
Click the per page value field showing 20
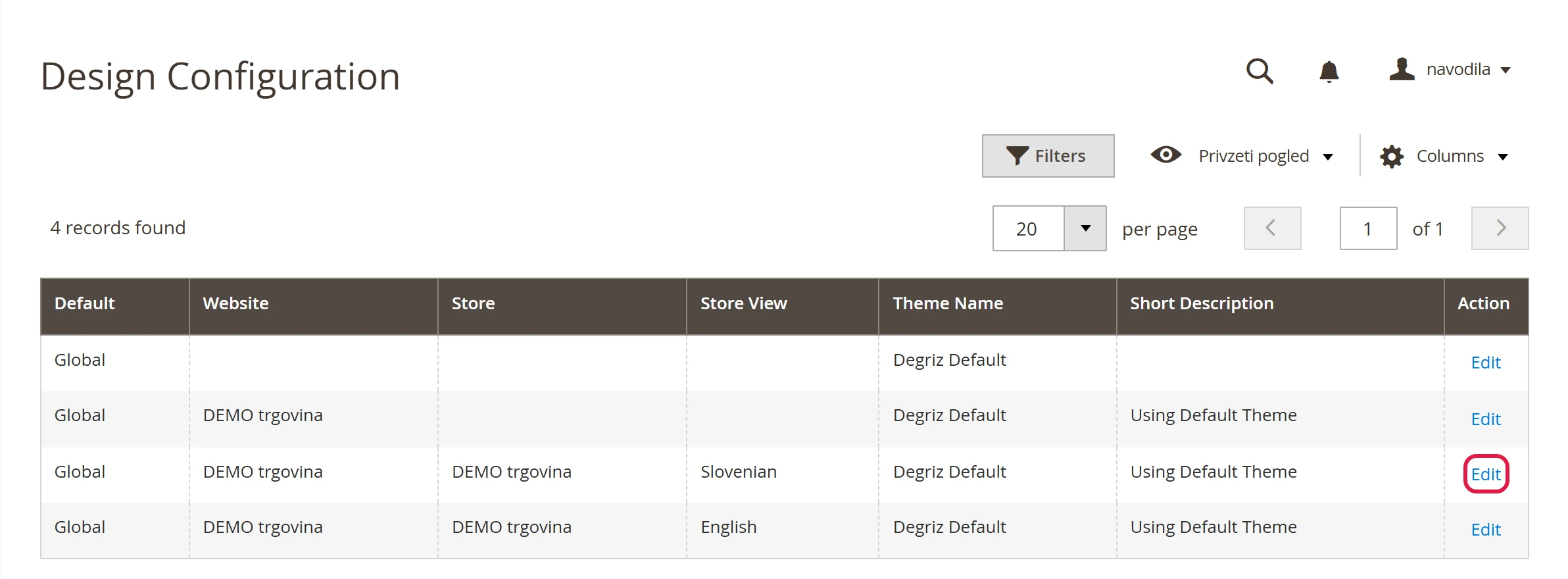1028,228
